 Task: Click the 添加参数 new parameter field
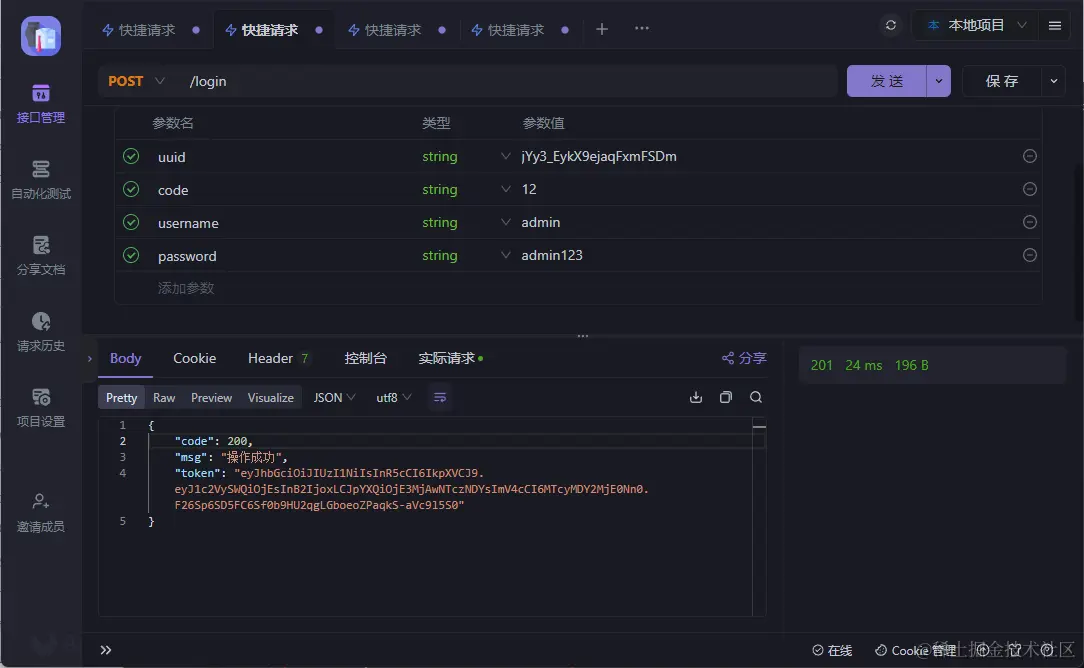pyautogui.click(x=185, y=288)
